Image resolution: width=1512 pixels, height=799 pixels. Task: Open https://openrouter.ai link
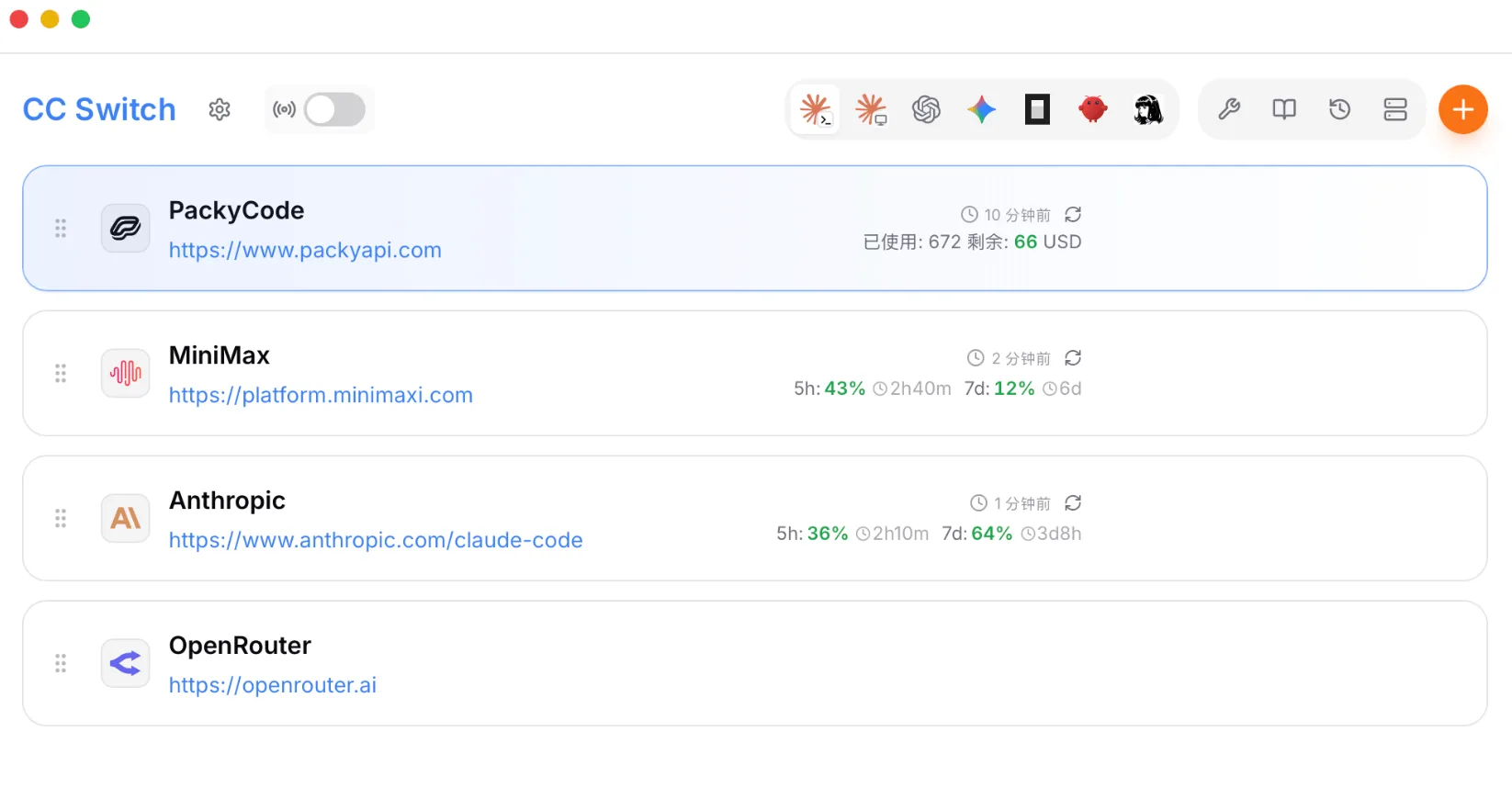[x=273, y=685]
